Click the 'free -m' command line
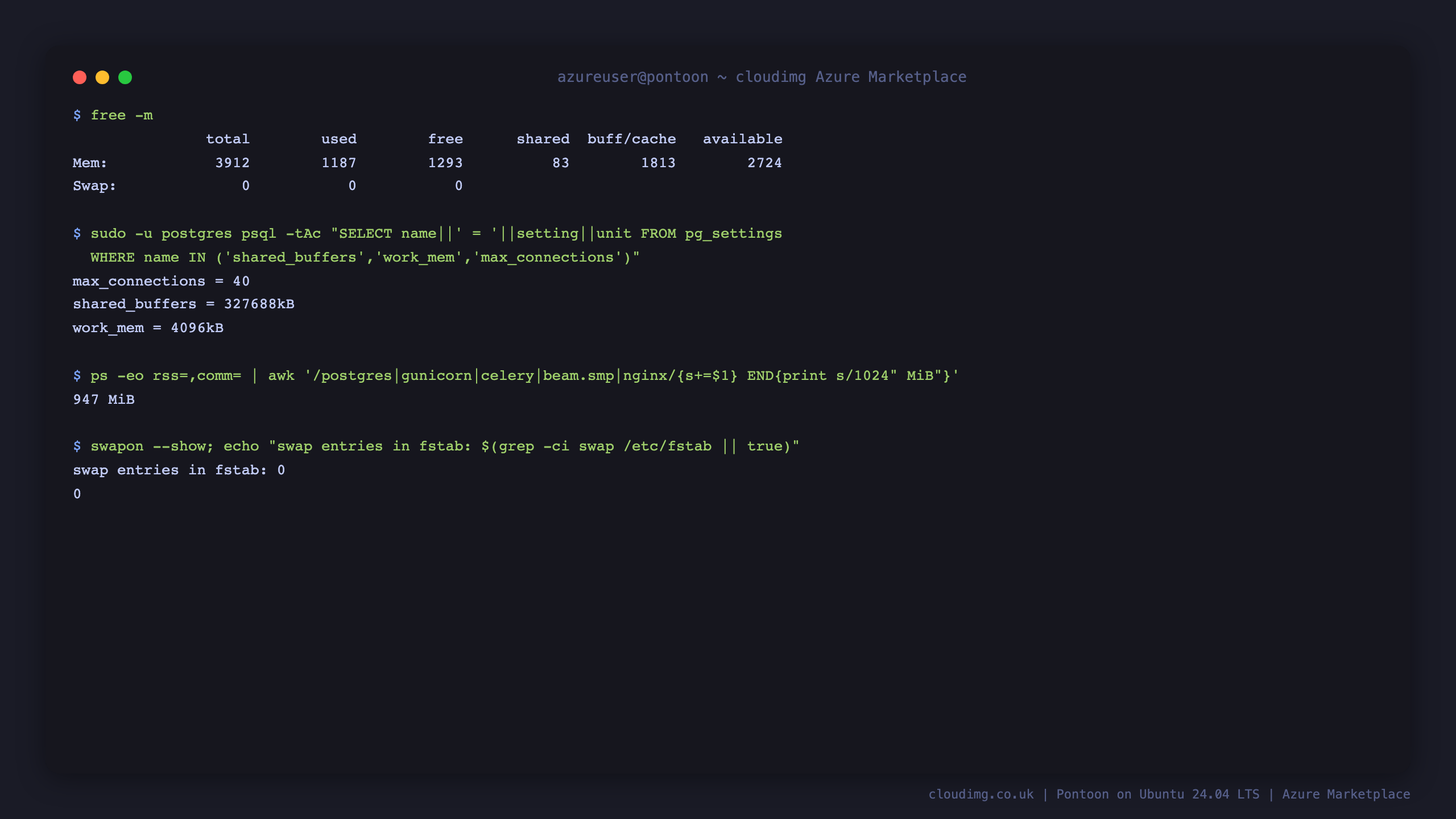1456x819 pixels. coord(113,115)
